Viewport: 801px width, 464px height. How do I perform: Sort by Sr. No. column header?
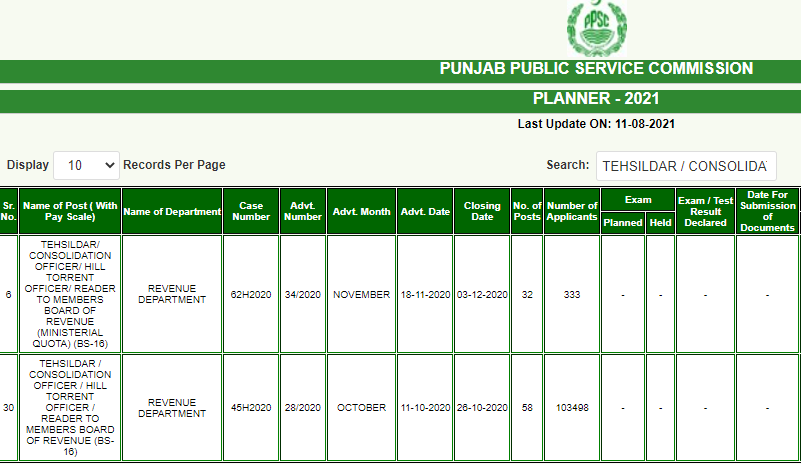point(8,211)
